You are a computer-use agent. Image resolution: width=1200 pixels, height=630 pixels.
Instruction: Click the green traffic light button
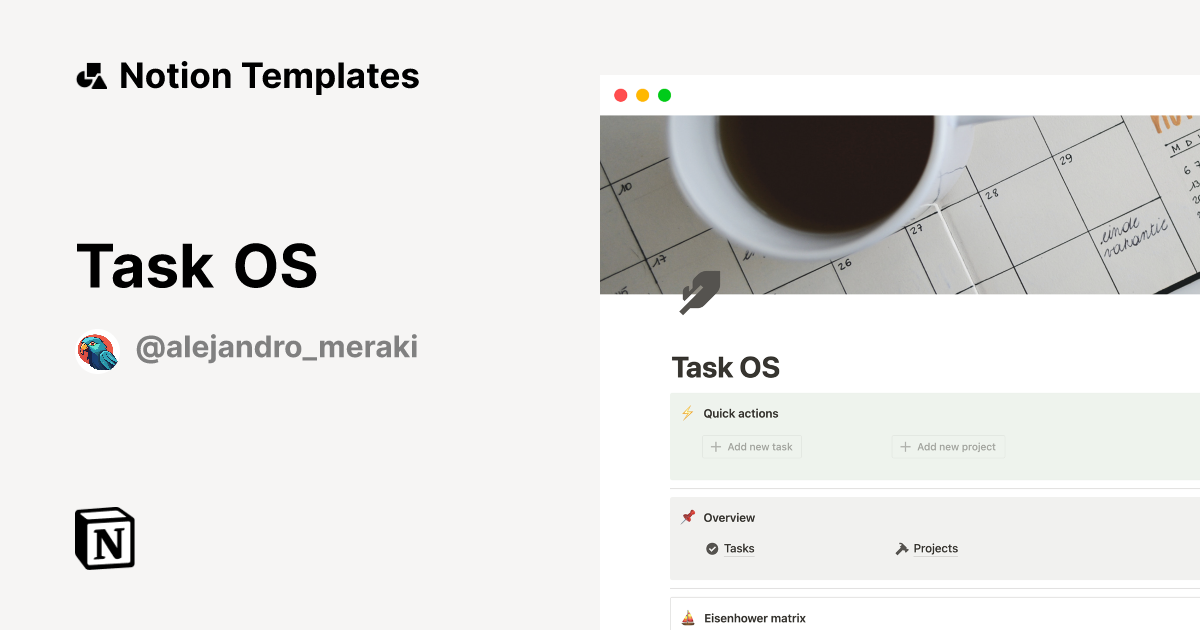click(664, 95)
